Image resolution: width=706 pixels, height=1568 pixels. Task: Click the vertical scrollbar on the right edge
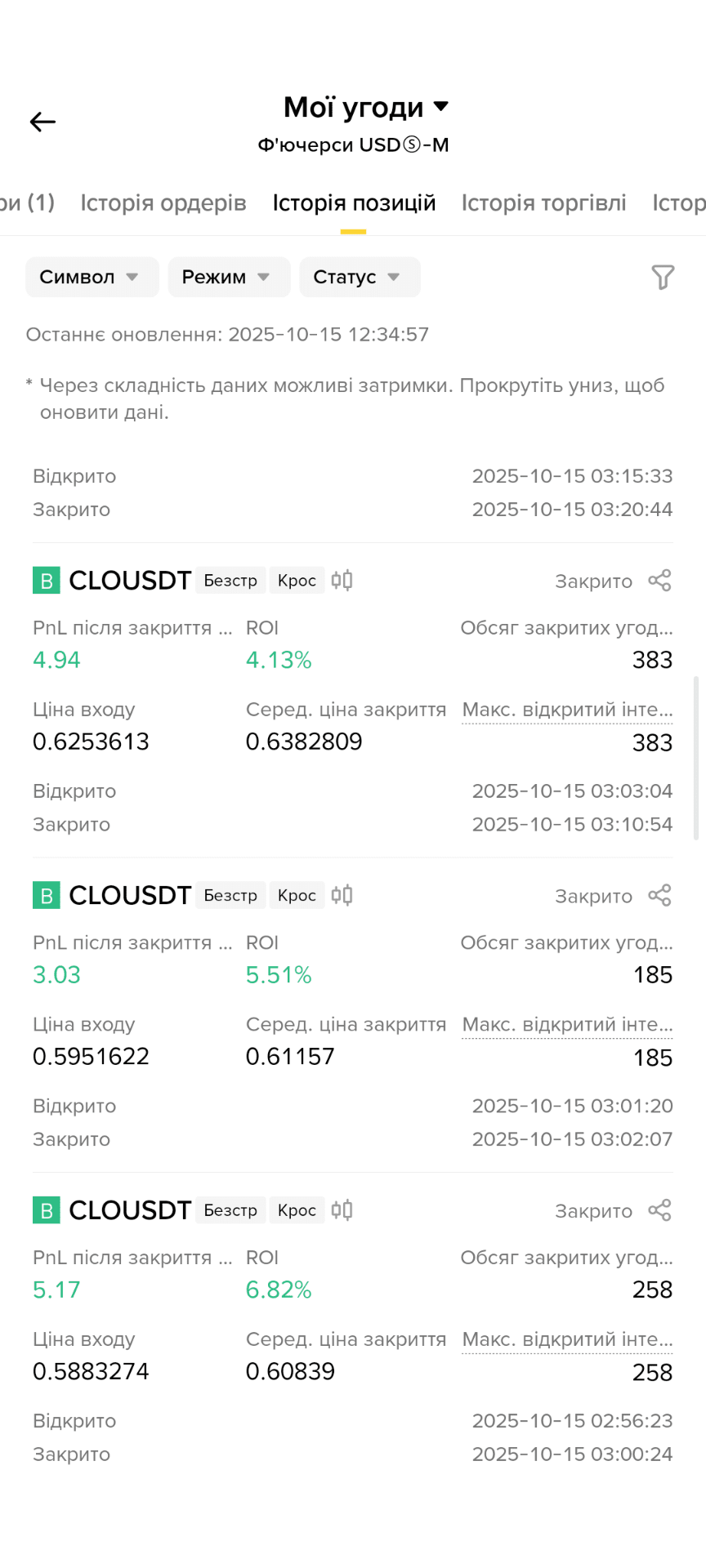[x=695, y=757]
